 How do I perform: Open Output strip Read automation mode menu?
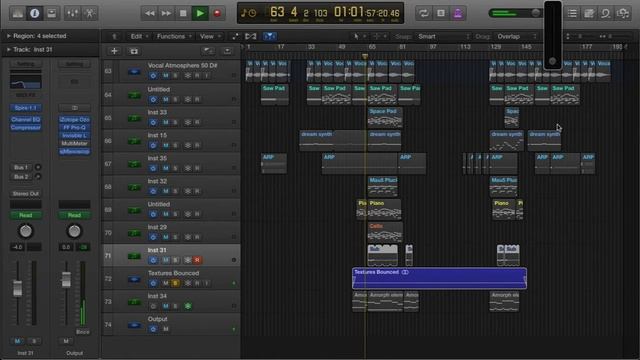pyautogui.click(x=74, y=215)
